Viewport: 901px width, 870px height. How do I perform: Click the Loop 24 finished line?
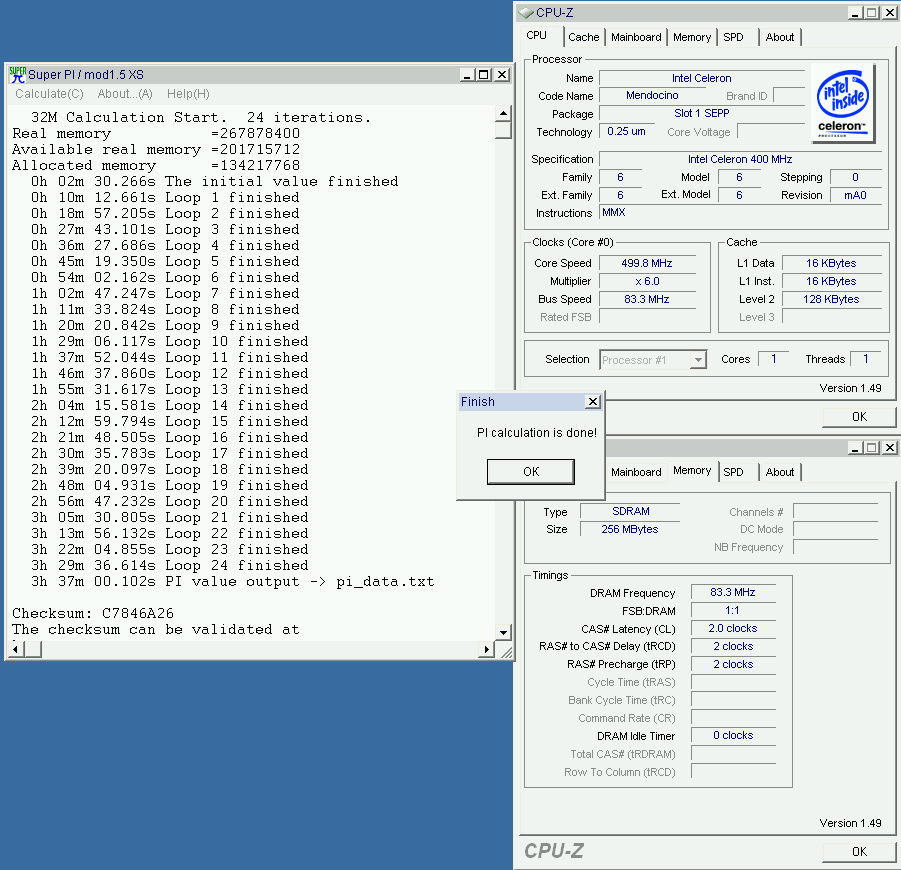click(170, 565)
